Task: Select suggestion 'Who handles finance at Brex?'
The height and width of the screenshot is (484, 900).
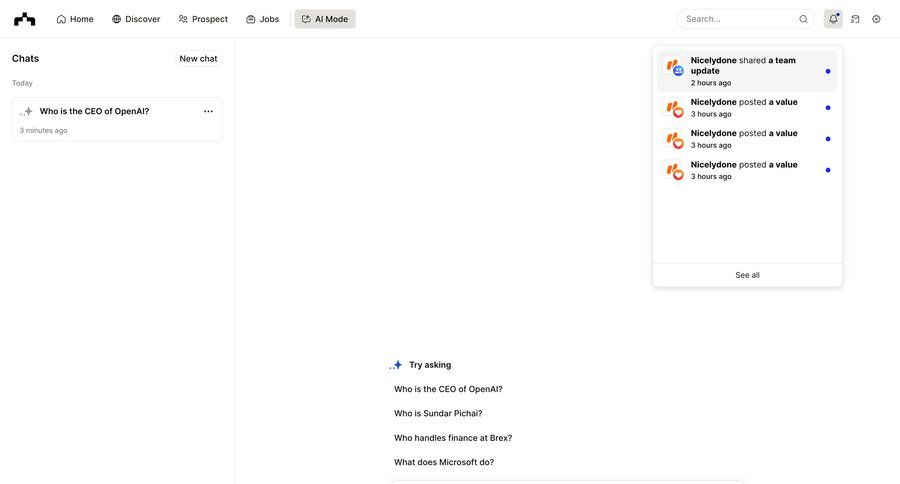Action: [453, 437]
